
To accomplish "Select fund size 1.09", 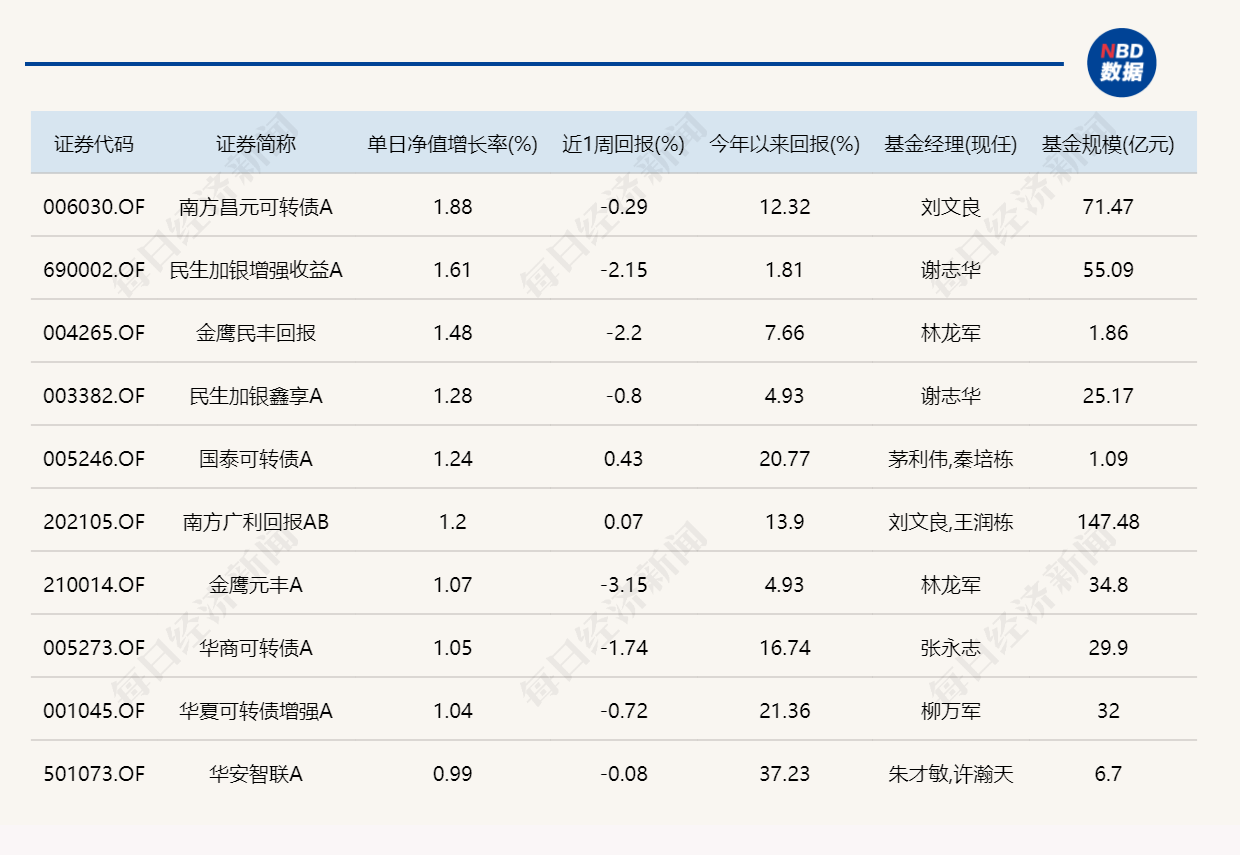I will click(1108, 459).
